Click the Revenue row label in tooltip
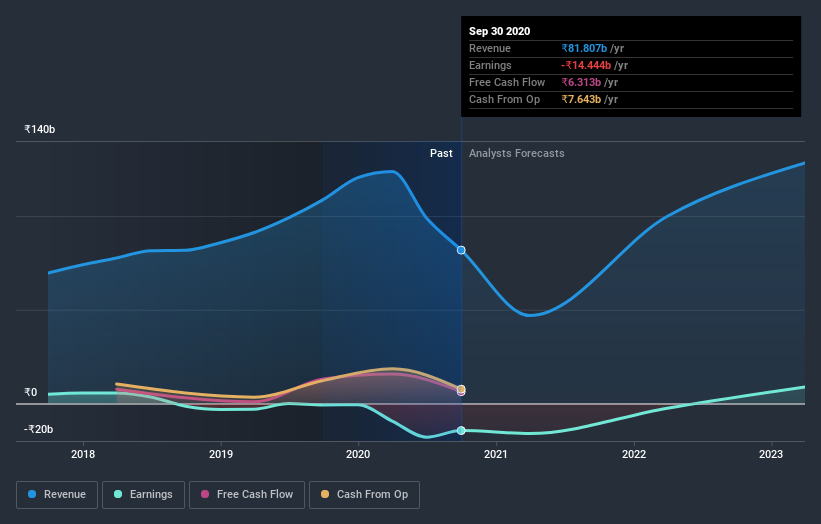Image resolution: width=821 pixels, height=524 pixels. pyautogui.click(x=490, y=48)
